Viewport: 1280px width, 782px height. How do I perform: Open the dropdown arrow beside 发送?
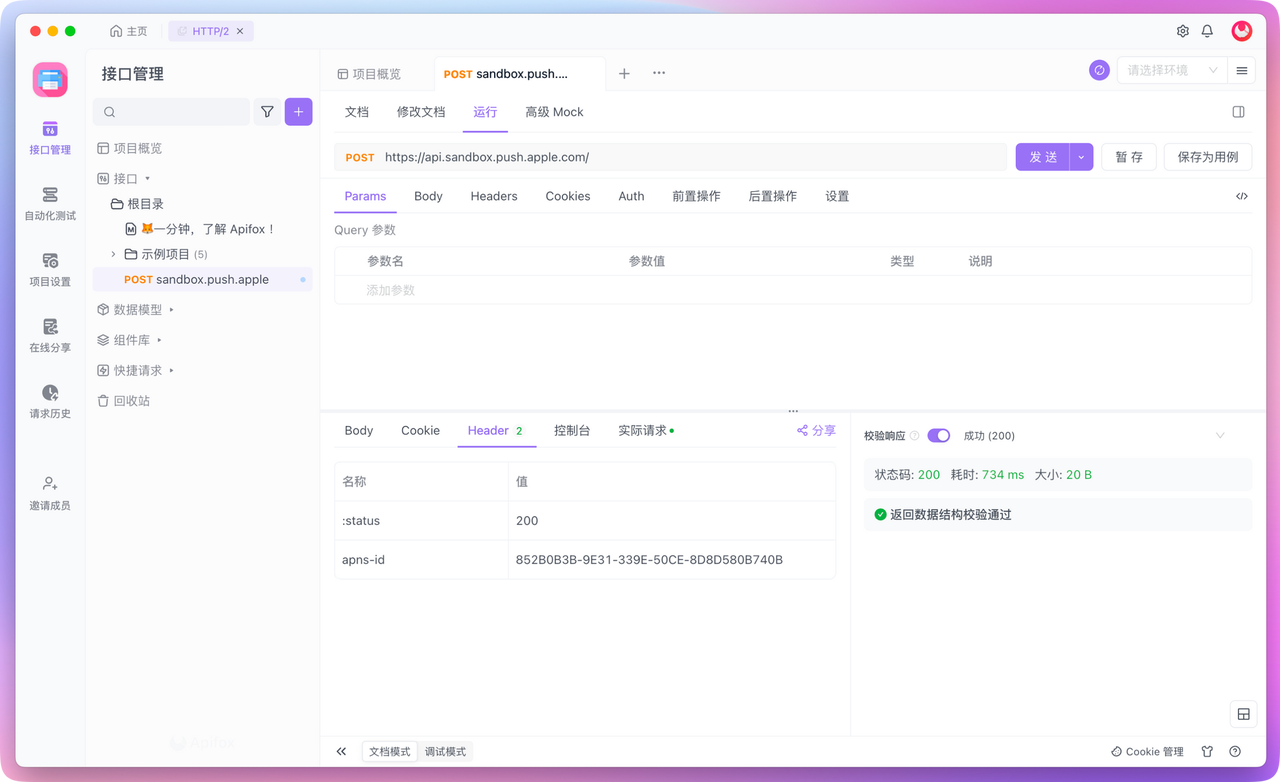(x=1081, y=157)
